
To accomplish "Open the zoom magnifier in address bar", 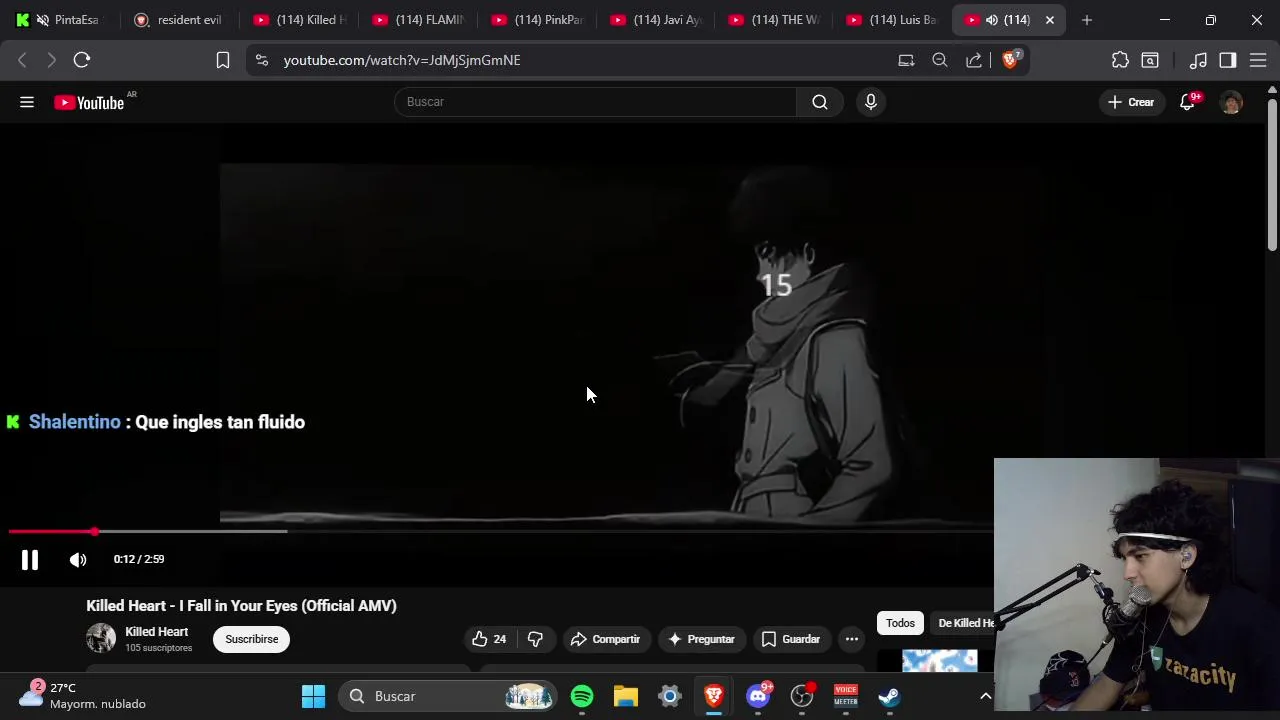I will coord(940,60).
